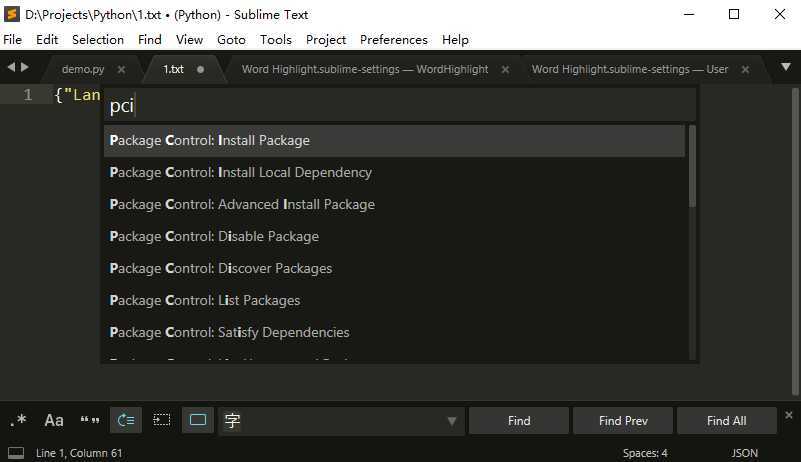This screenshot has height=462, width=801.
Task: Select Package Control: Advanced Install Package
Action: click(394, 204)
